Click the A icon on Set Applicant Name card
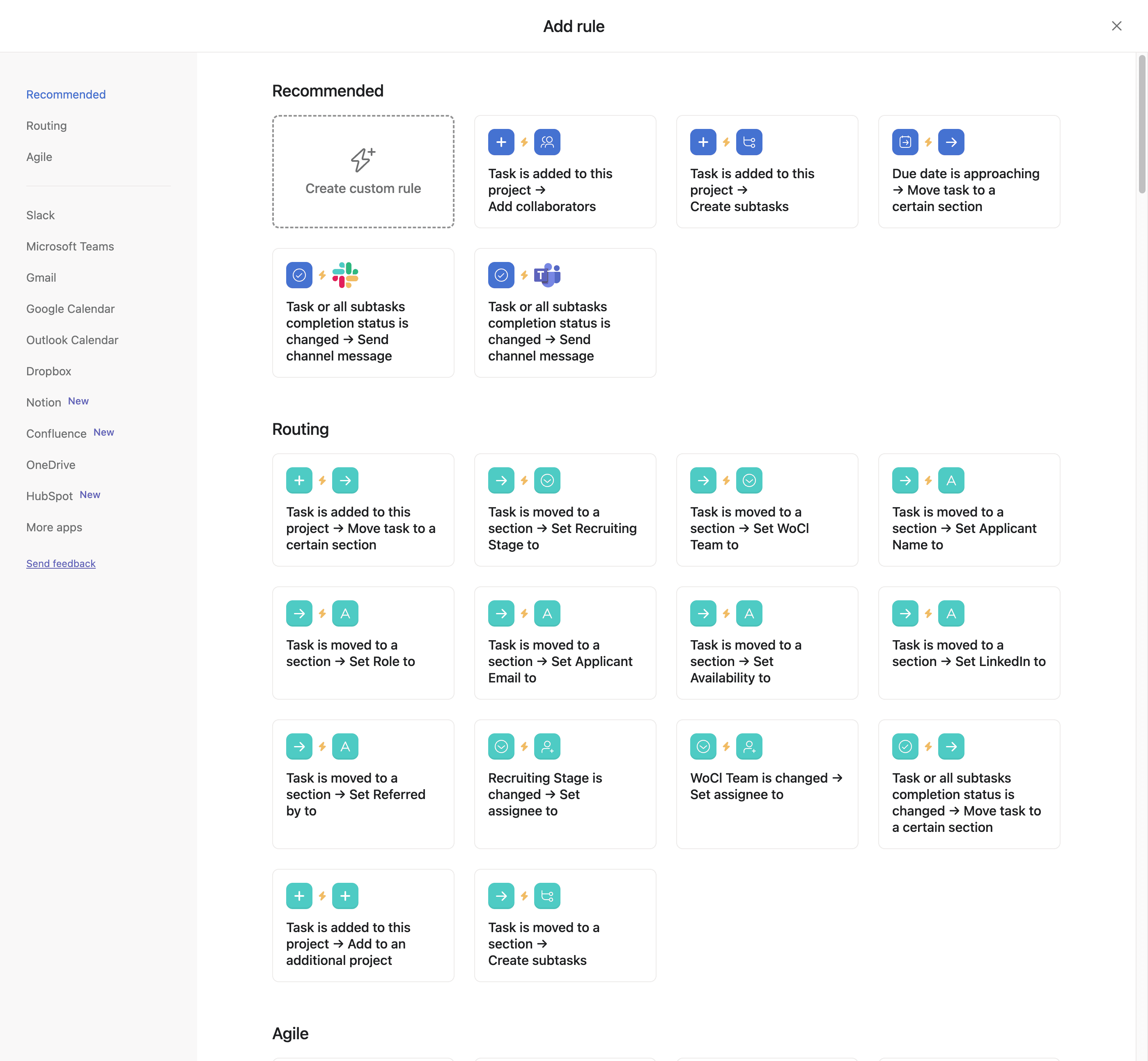 point(951,480)
